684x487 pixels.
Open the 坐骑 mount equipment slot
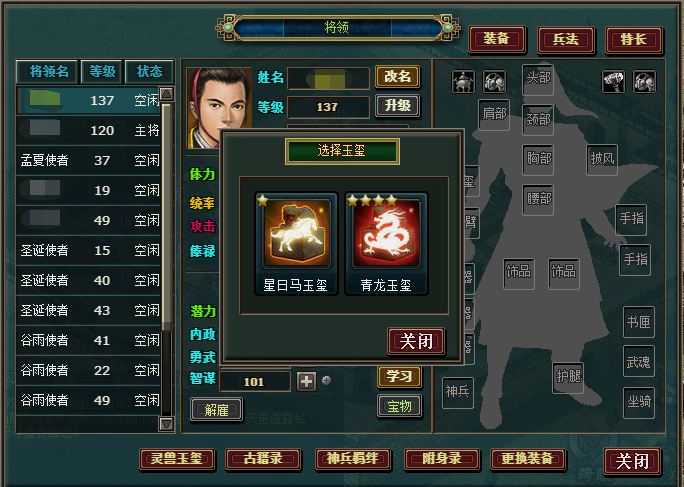[x=639, y=402]
